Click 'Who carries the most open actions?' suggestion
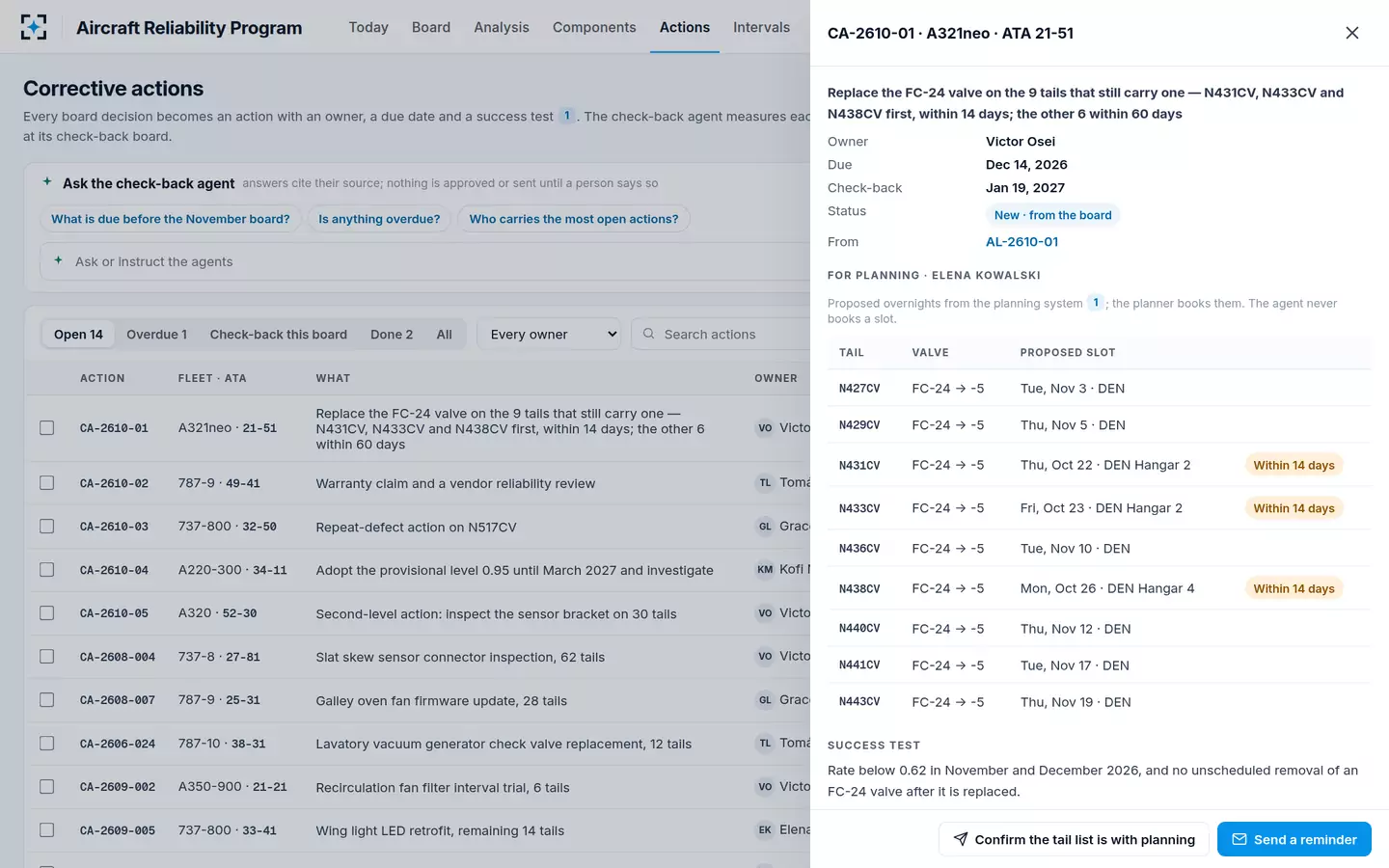Screen dimensions: 1389x868 tap(574, 219)
